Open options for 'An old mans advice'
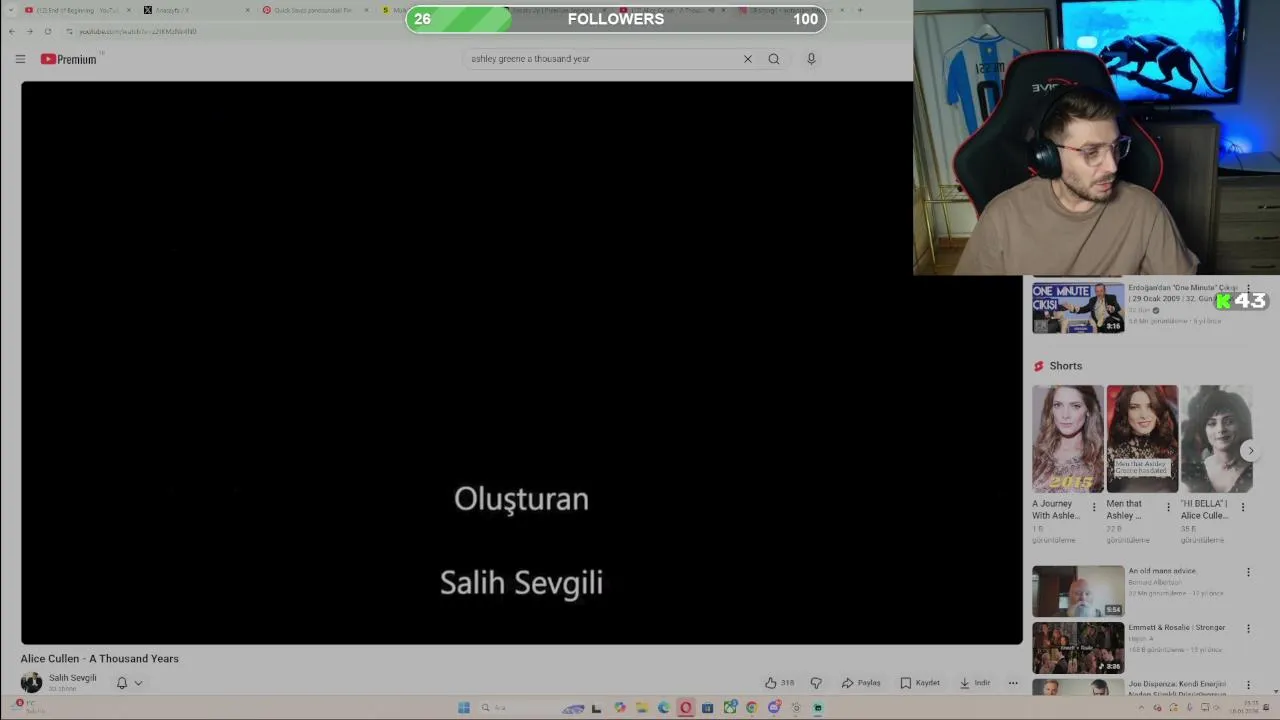This screenshot has height=720, width=1280. click(1248, 572)
